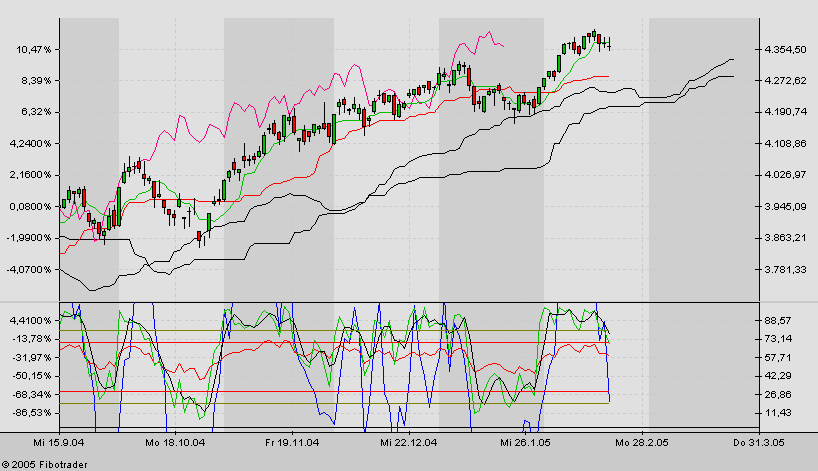Select the -86,53% indicator label

(31, 413)
